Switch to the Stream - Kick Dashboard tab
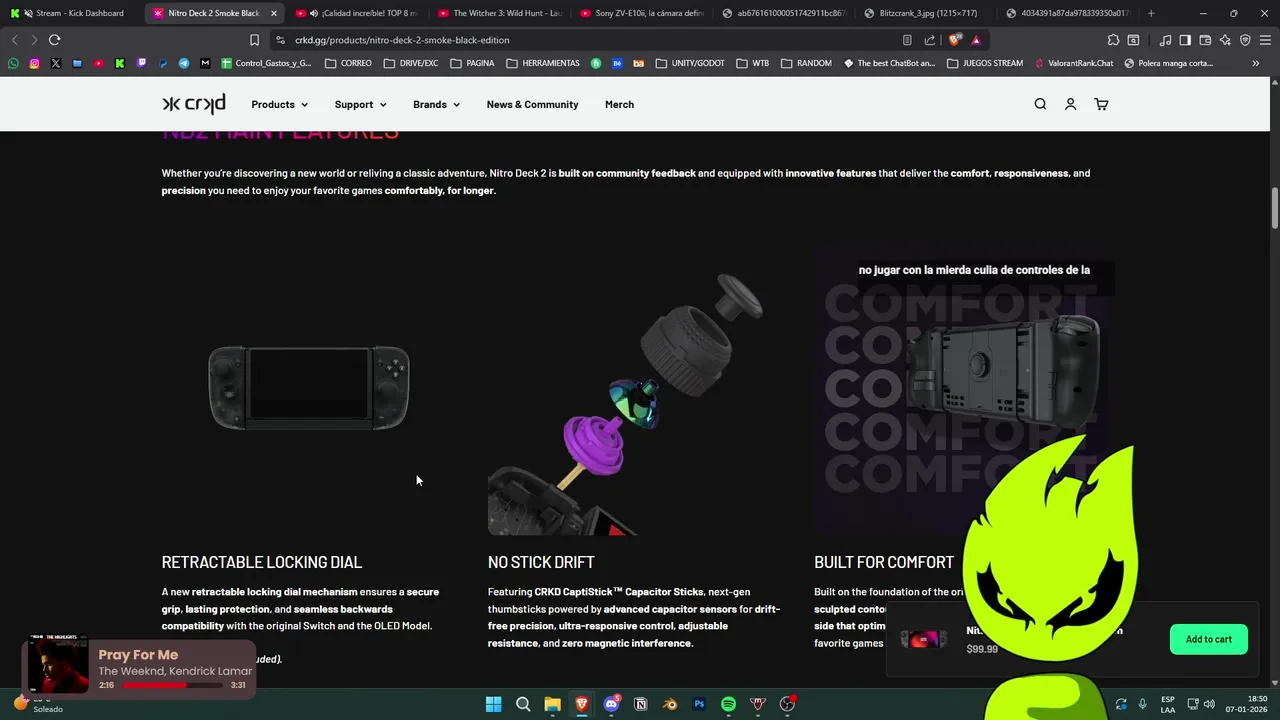 [70, 13]
